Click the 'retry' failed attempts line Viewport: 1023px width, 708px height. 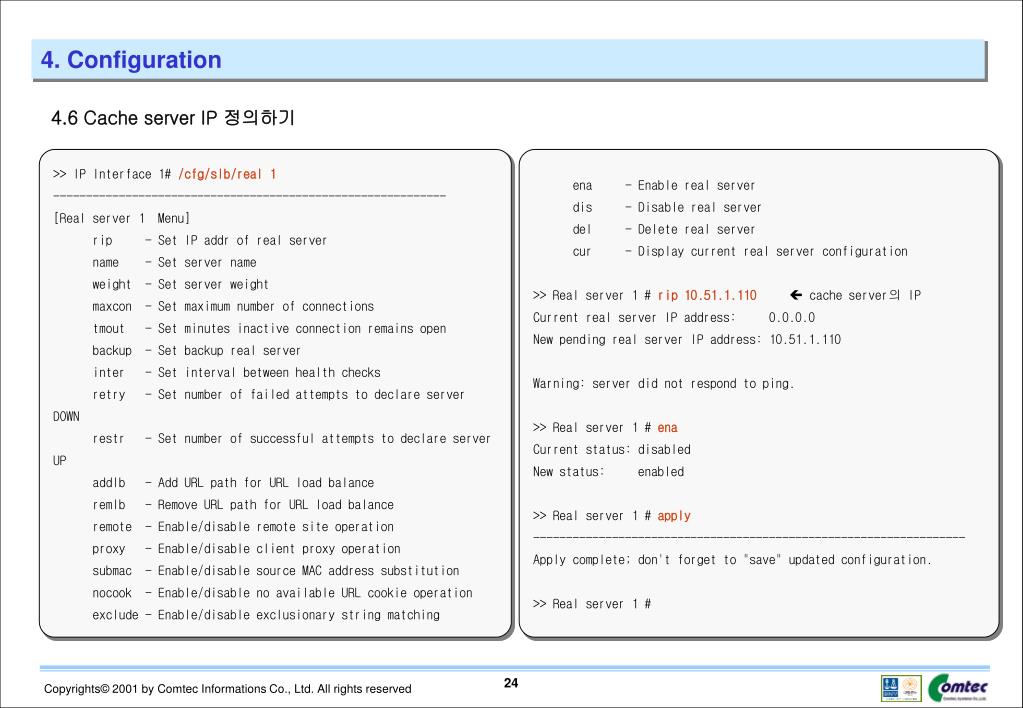[x=279, y=395]
